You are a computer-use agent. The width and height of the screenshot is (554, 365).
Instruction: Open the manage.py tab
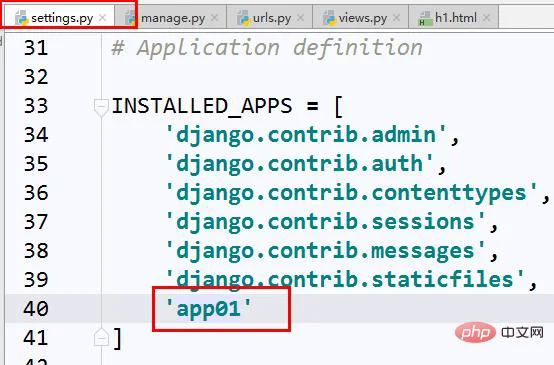point(170,18)
